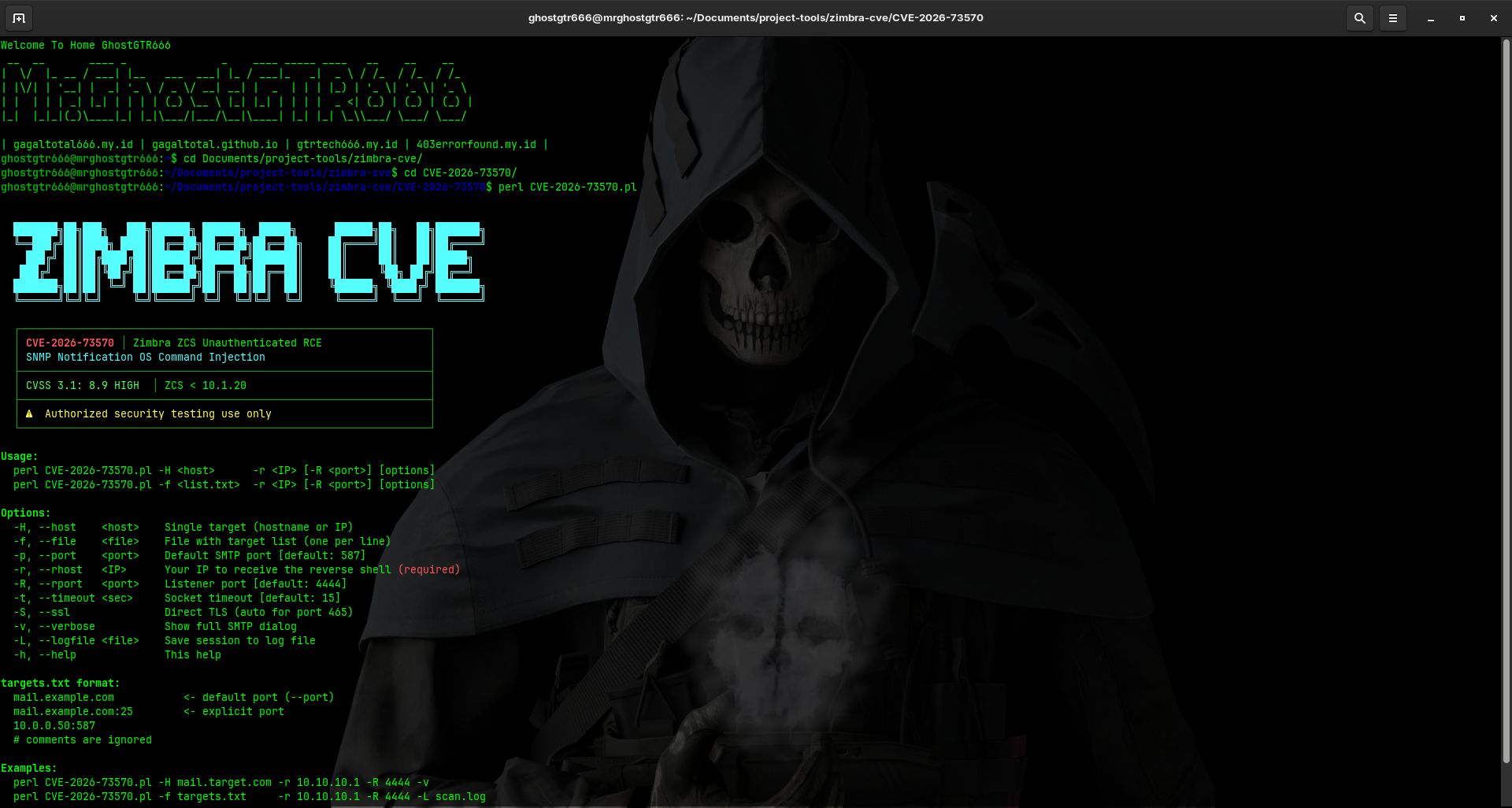
Task: Click example command with 'mail.target.com'
Action: [x=221, y=782]
